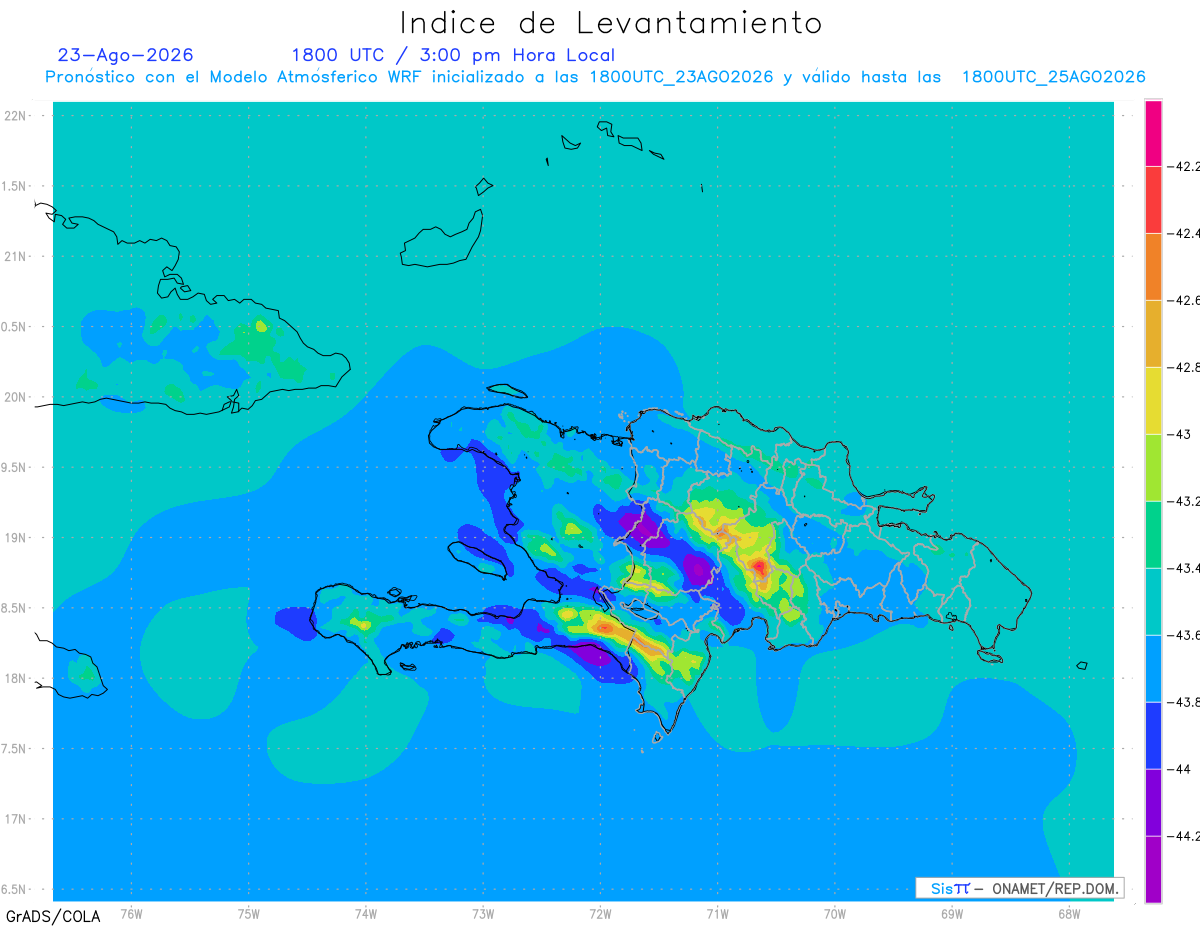Click the "22N" latitude label
The width and height of the screenshot is (1200, 927).
coord(16,116)
